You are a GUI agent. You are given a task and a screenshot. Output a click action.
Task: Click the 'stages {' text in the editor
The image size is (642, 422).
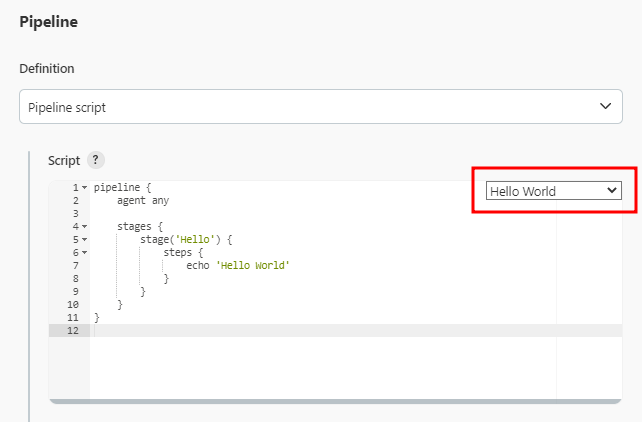coord(140,226)
